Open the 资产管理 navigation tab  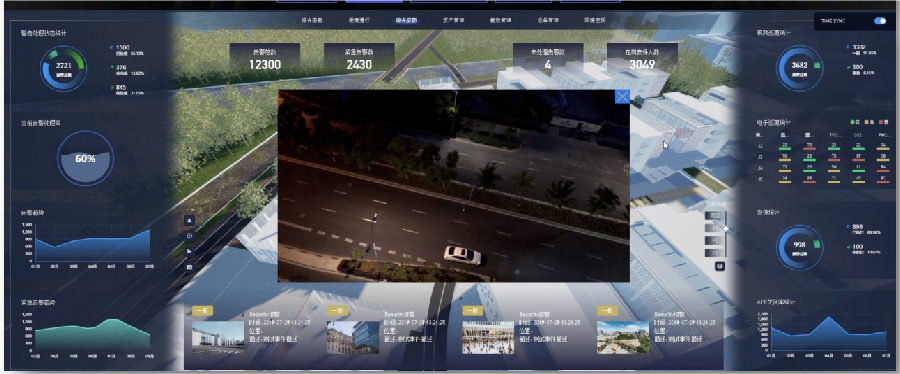(x=453, y=20)
